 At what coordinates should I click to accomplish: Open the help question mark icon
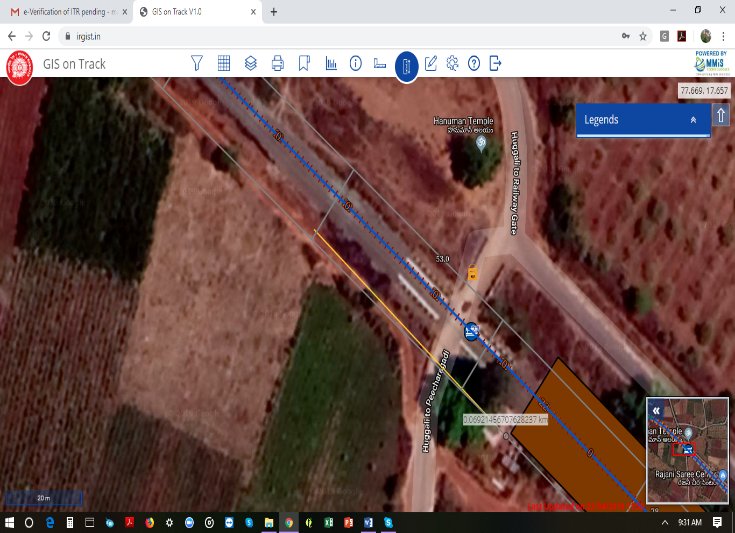click(x=474, y=64)
